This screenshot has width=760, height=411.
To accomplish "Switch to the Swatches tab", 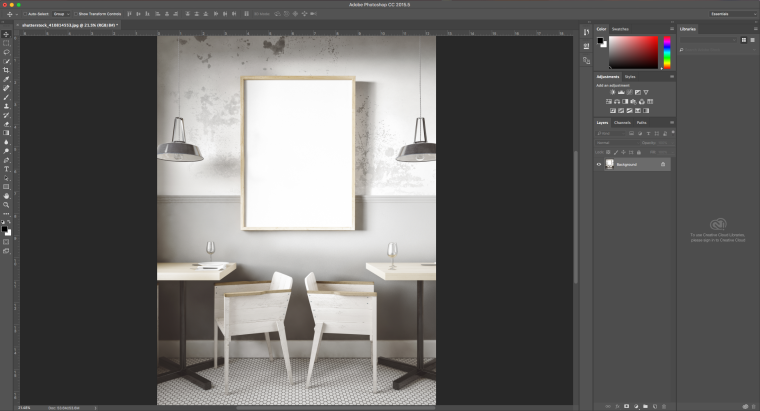I will point(620,29).
